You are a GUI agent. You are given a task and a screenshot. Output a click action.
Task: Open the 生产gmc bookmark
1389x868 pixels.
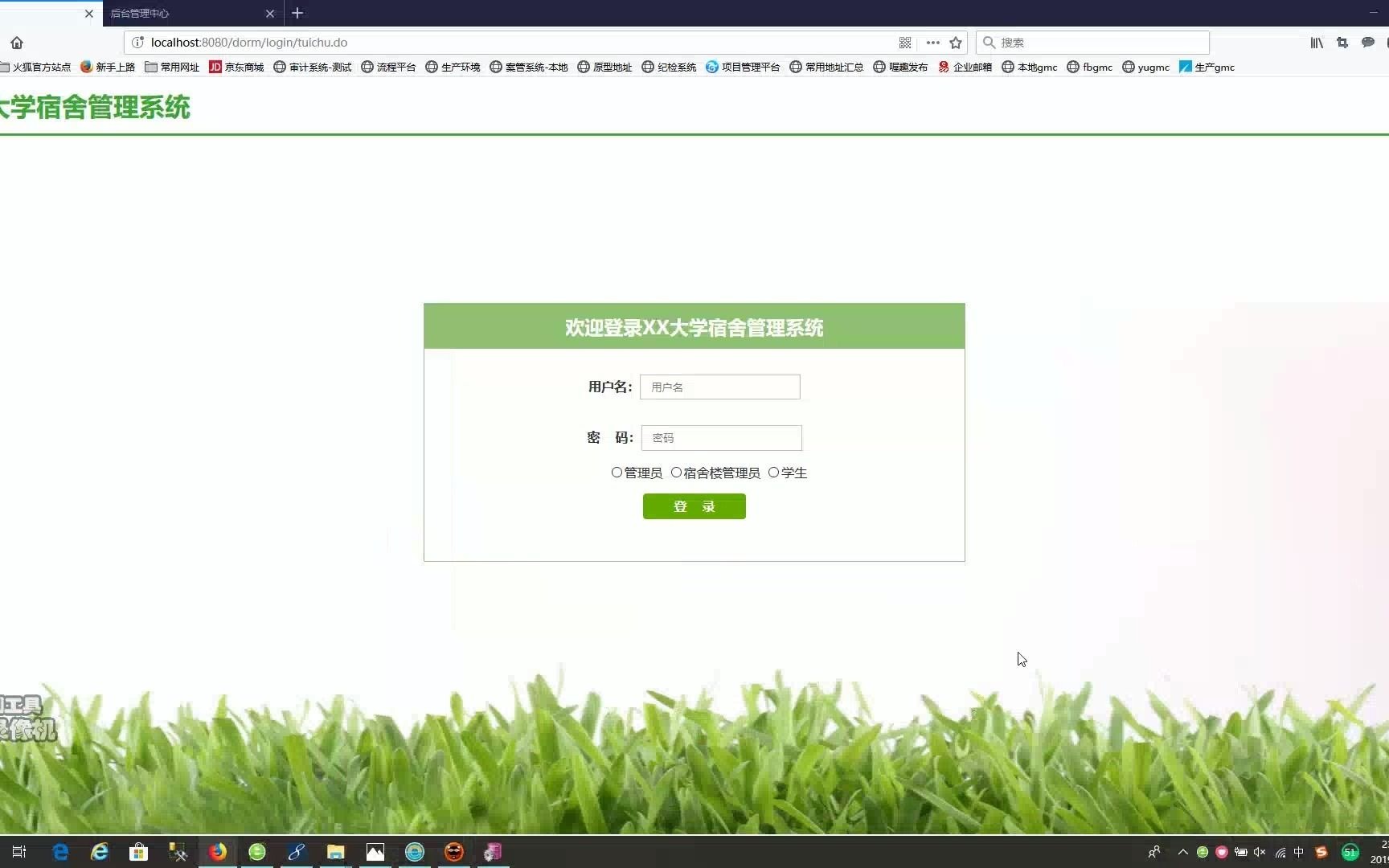(x=1207, y=68)
